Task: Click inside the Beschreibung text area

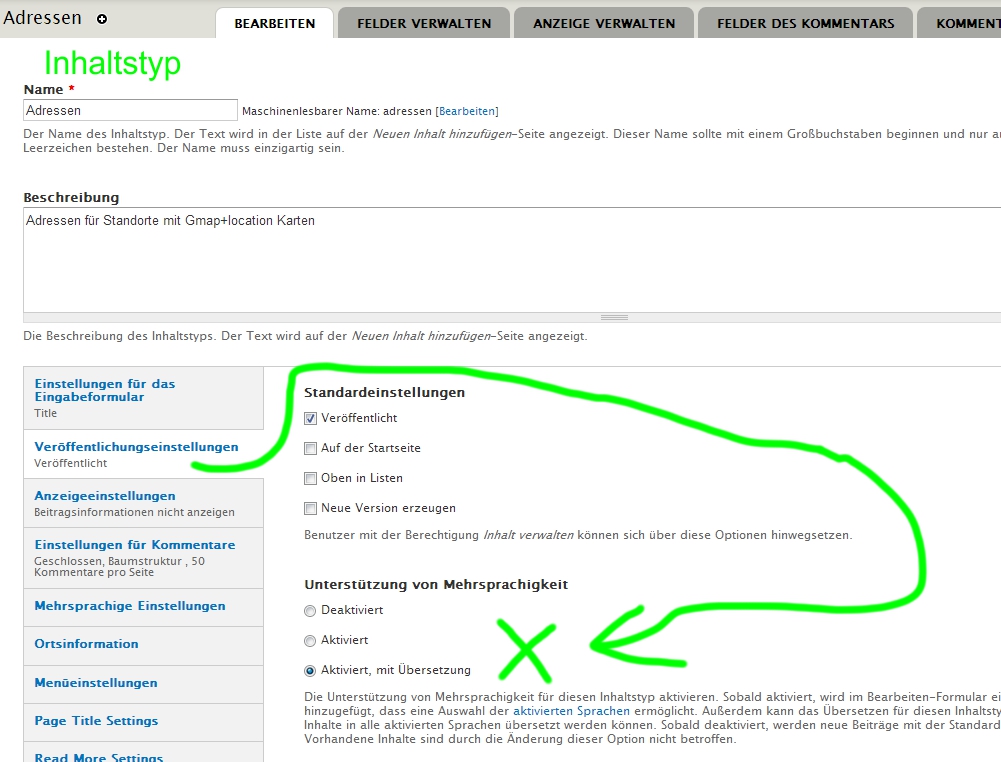Action: click(500, 260)
